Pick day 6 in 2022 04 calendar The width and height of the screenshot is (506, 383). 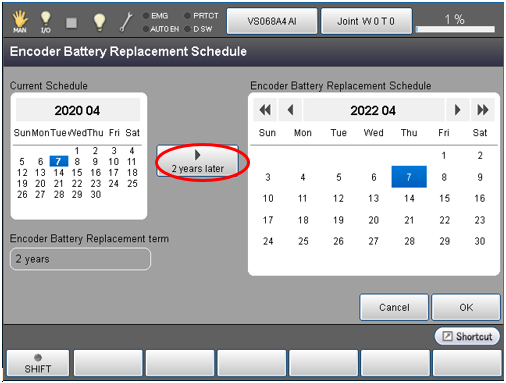point(374,177)
